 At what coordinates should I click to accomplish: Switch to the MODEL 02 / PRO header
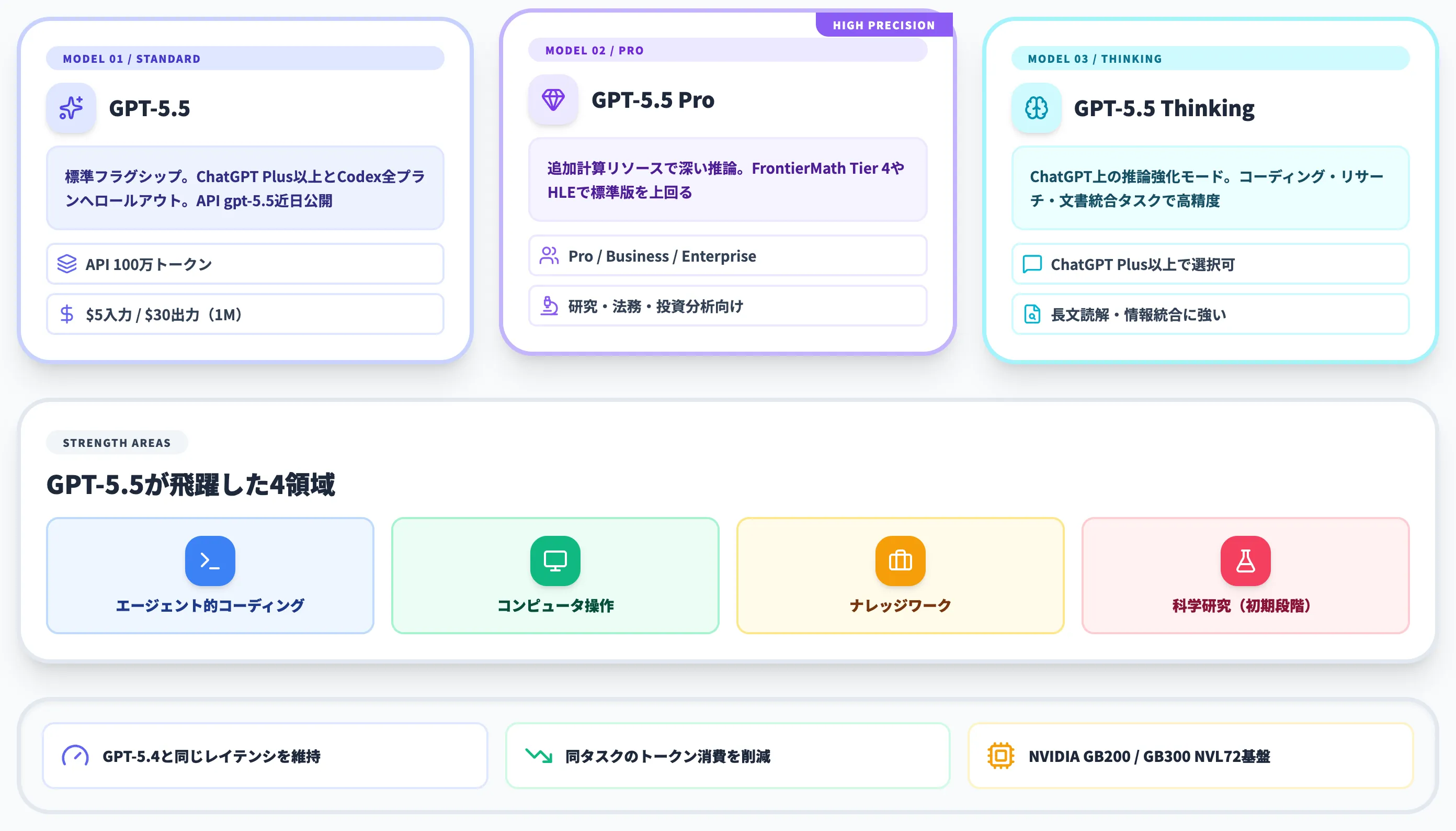point(594,50)
